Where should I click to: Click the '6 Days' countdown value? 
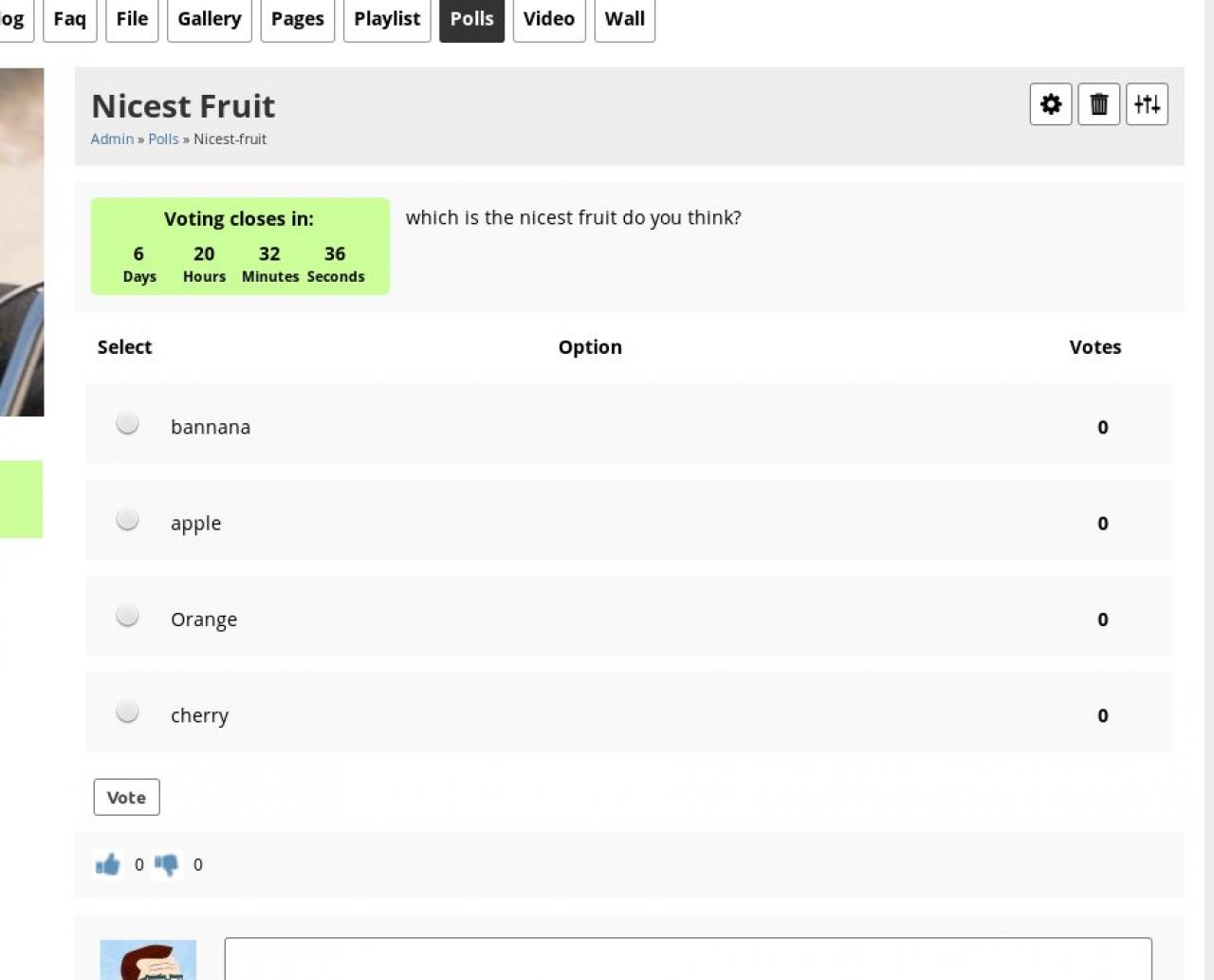(138, 264)
